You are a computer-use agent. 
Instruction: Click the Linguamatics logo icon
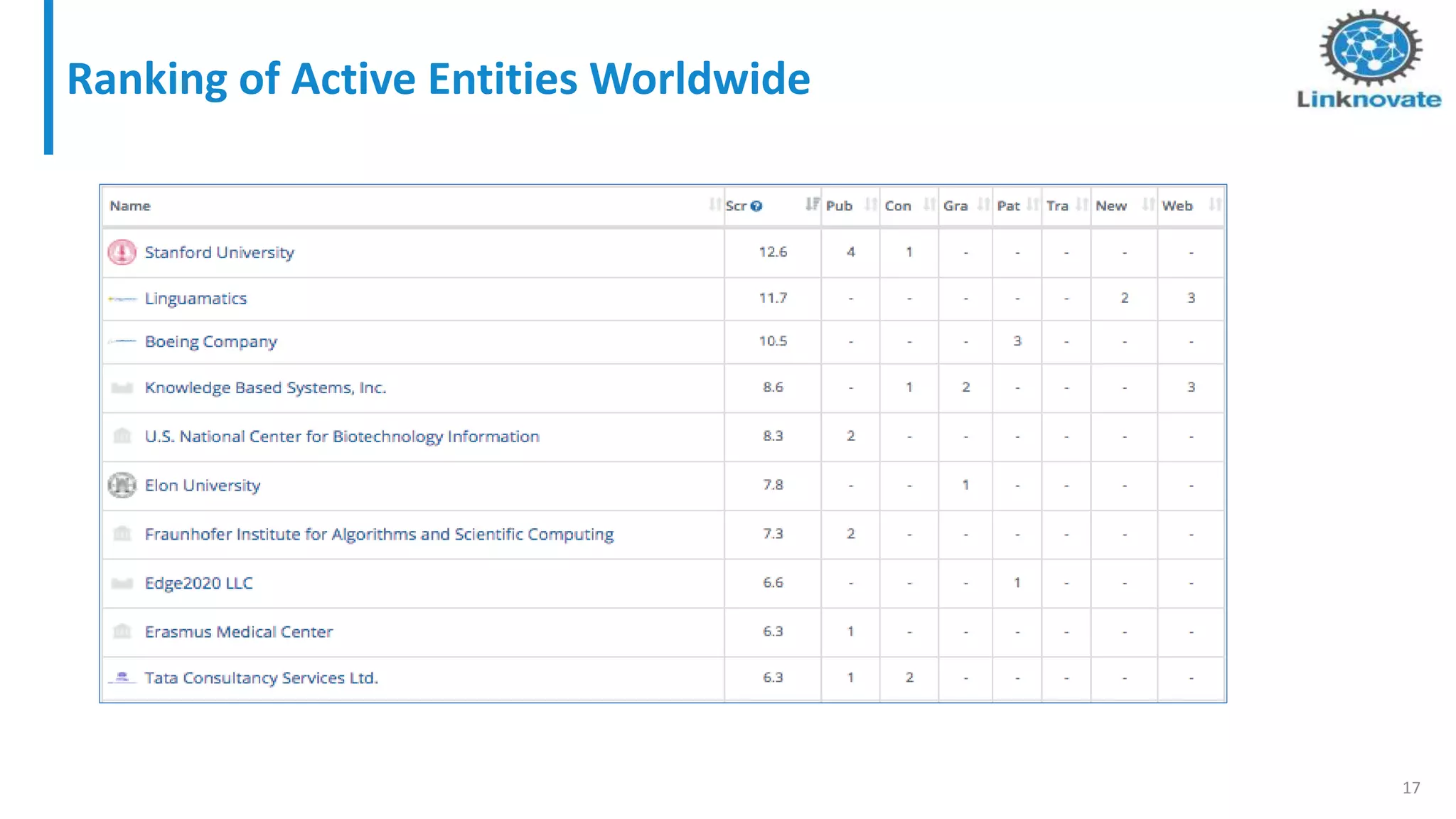[x=122, y=299]
